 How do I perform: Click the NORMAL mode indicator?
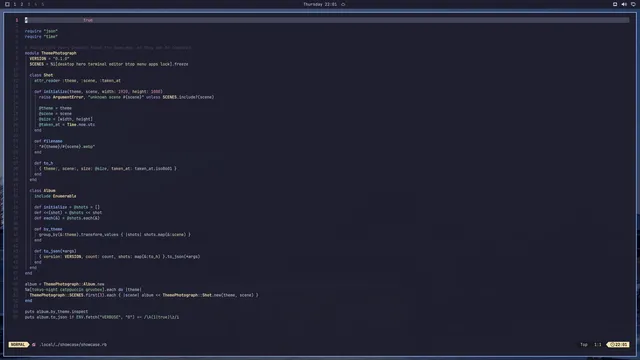click(x=18, y=344)
